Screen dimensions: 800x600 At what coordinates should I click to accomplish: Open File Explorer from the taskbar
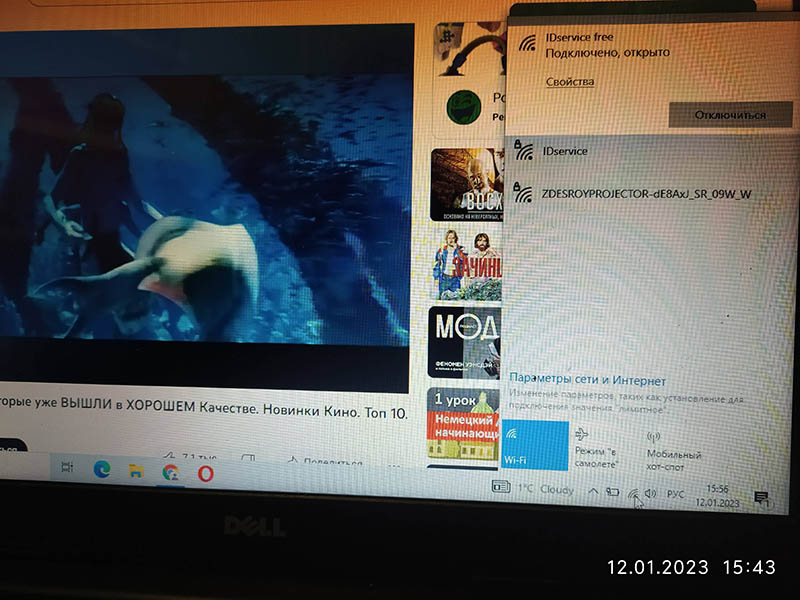135,468
